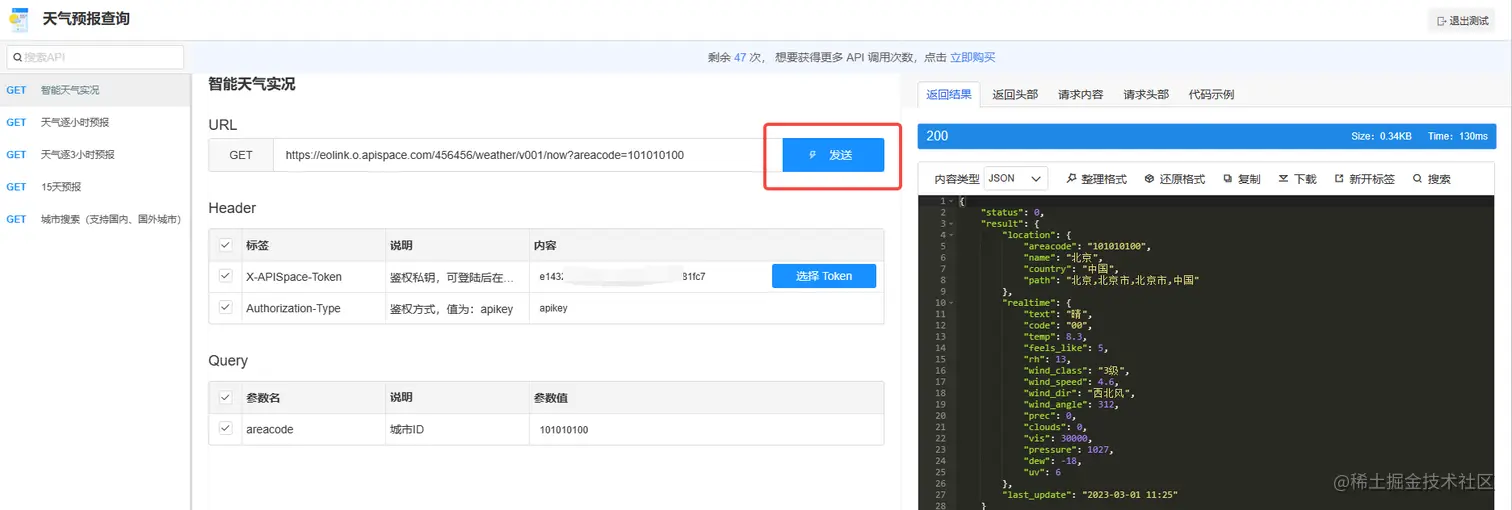Follow the 立即购买 link
Screen dimensions: 1512x510
(x=972, y=57)
